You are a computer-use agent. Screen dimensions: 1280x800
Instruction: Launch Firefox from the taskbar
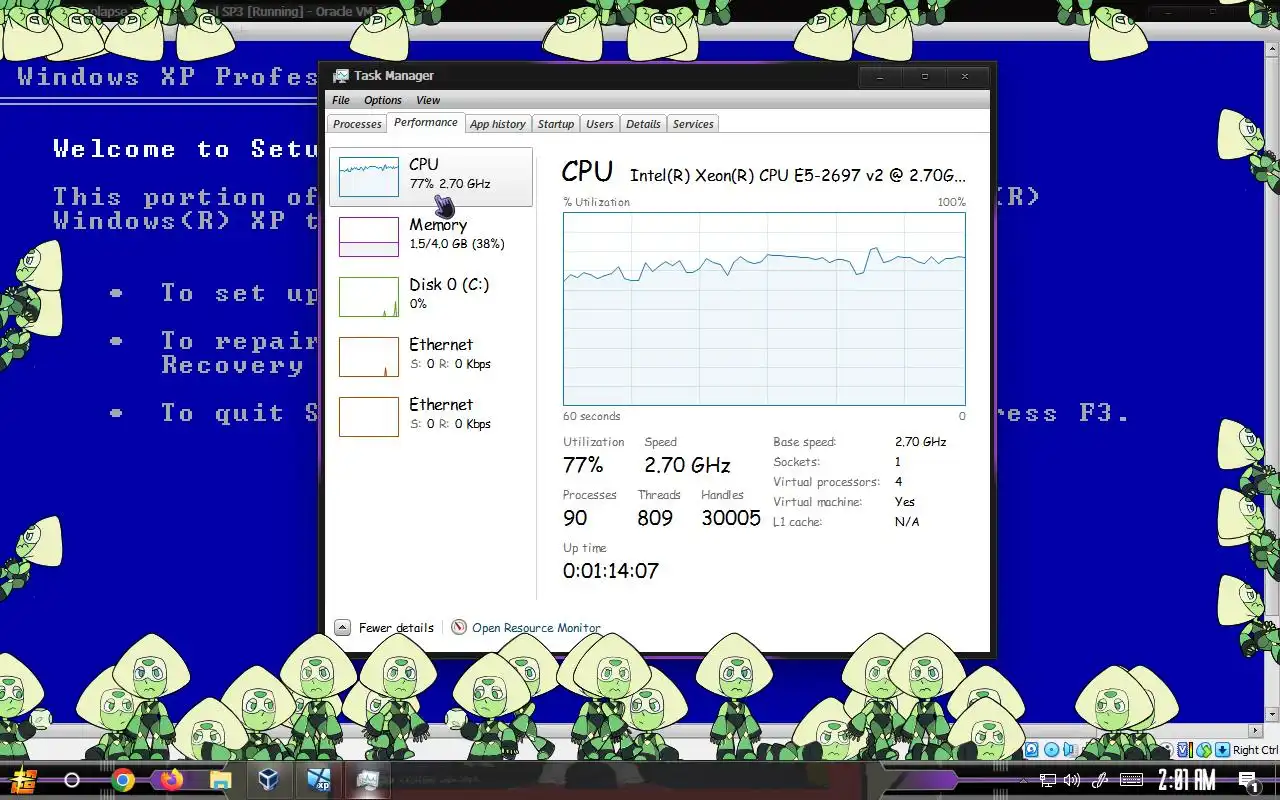(x=171, y=779)
